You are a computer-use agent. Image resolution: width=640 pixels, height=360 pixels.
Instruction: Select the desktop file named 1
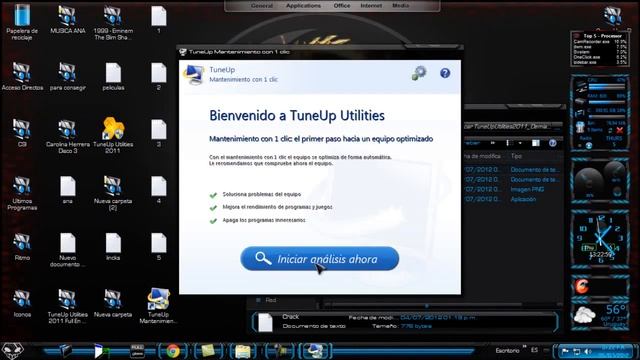click(159, 19)
